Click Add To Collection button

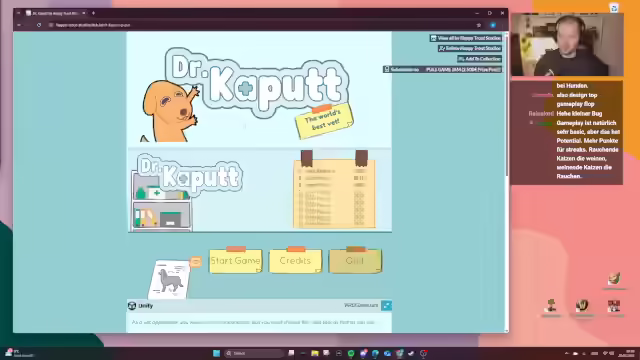479,59
